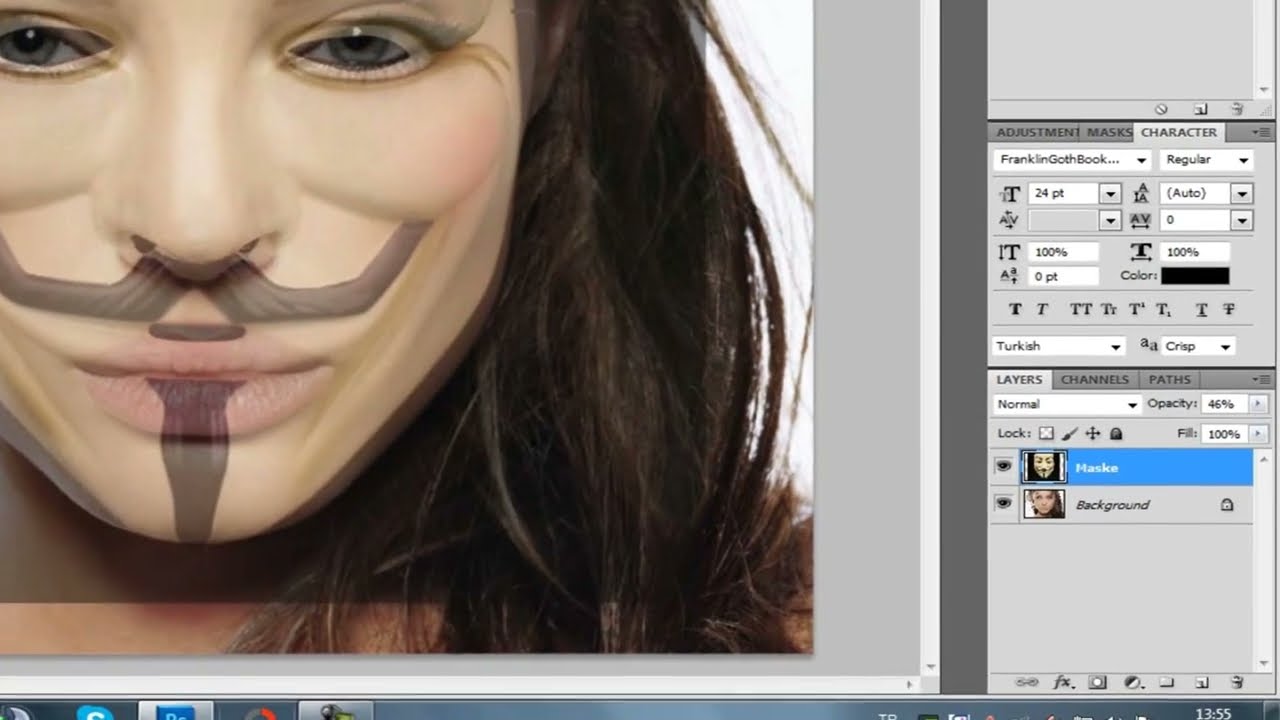Select the Maske layer thumbnail

(x=1044, y=467)
